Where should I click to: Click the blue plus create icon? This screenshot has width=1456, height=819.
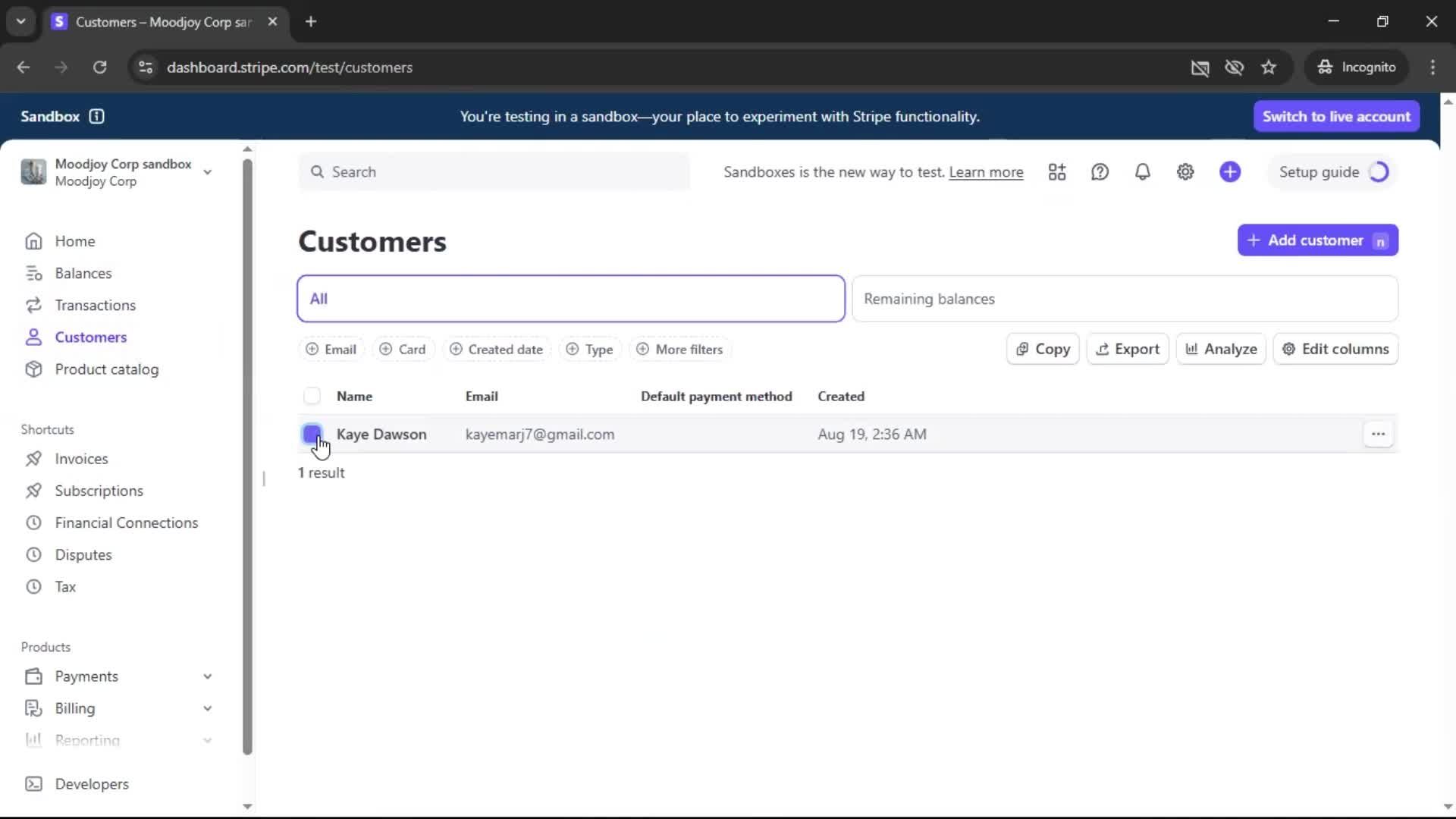[x=1230, y=172]
